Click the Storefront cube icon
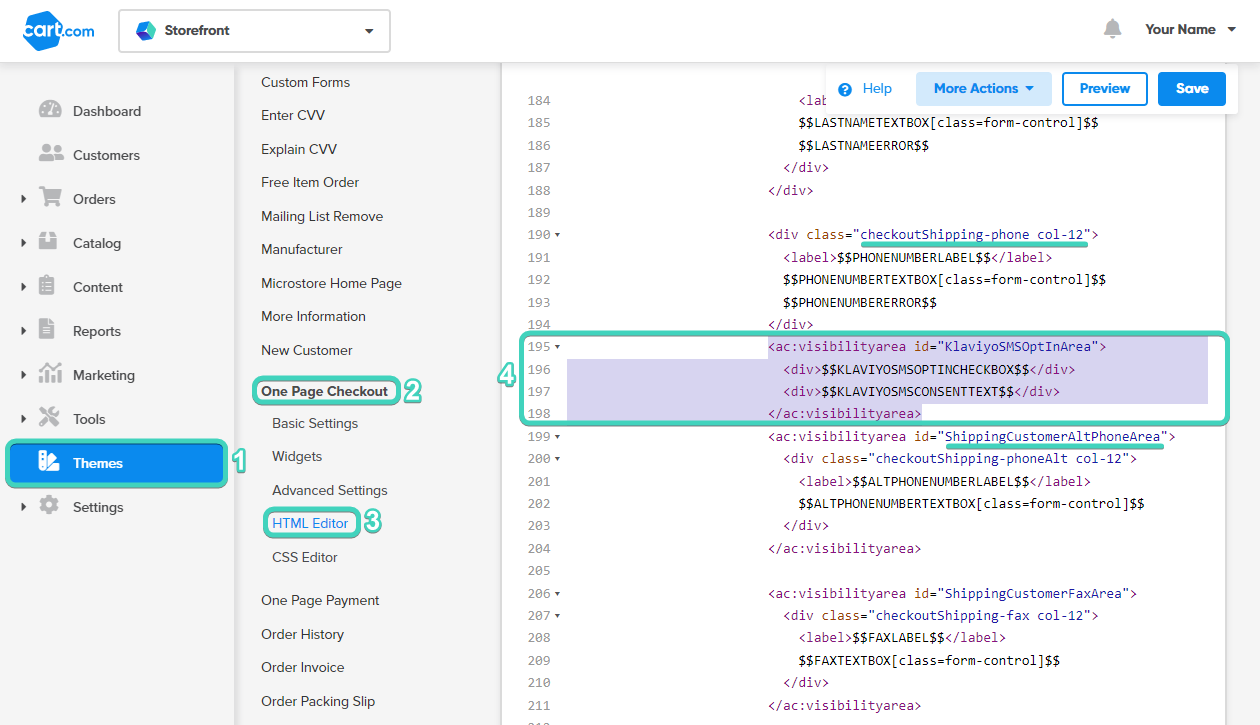1260x725 pixels. [x=146, y=31]
